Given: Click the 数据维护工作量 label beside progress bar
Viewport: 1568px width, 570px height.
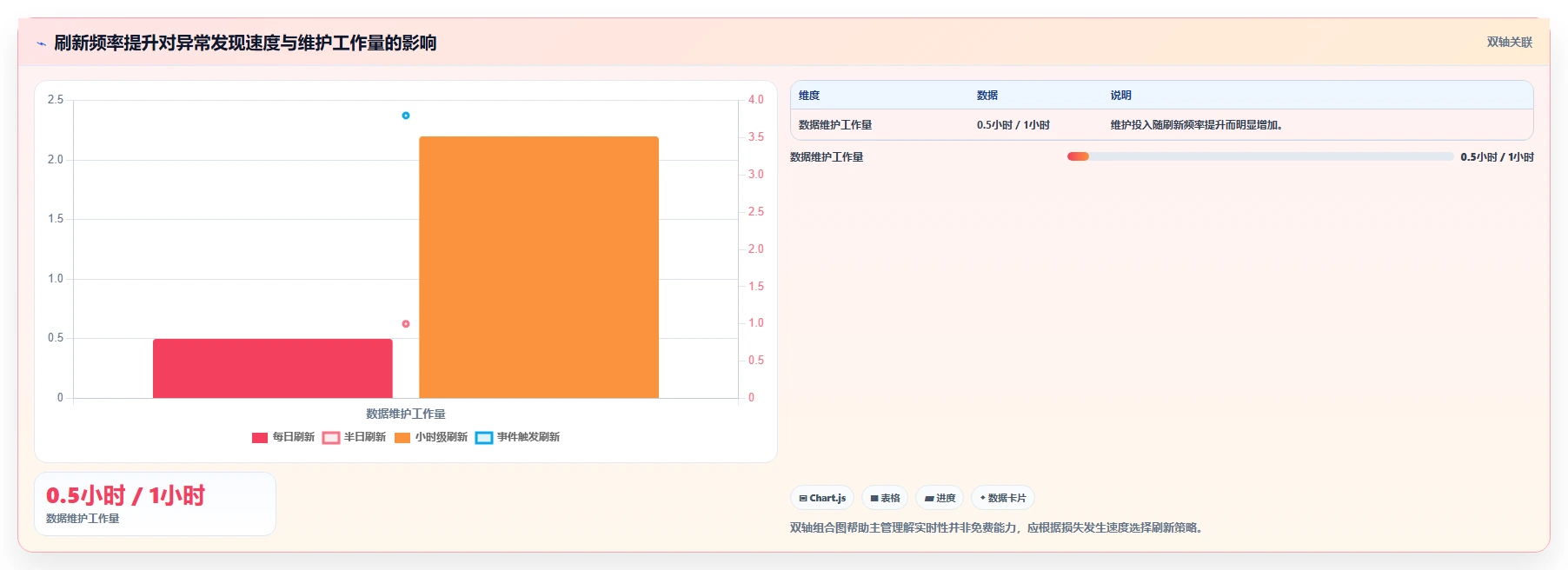Looking at the screenshot, I should (x=827, y=157).
